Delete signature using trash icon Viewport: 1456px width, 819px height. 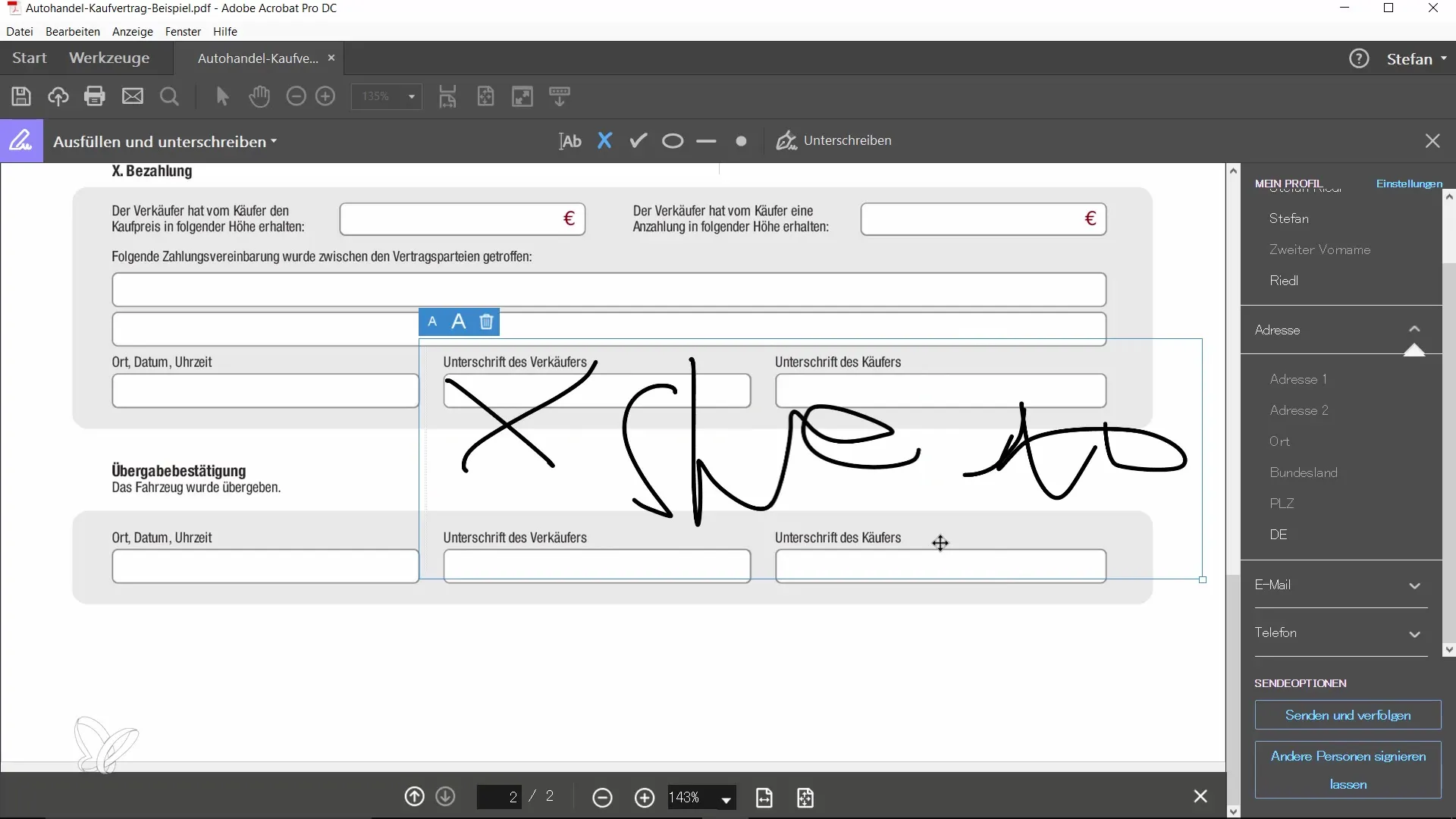(486, 322)
